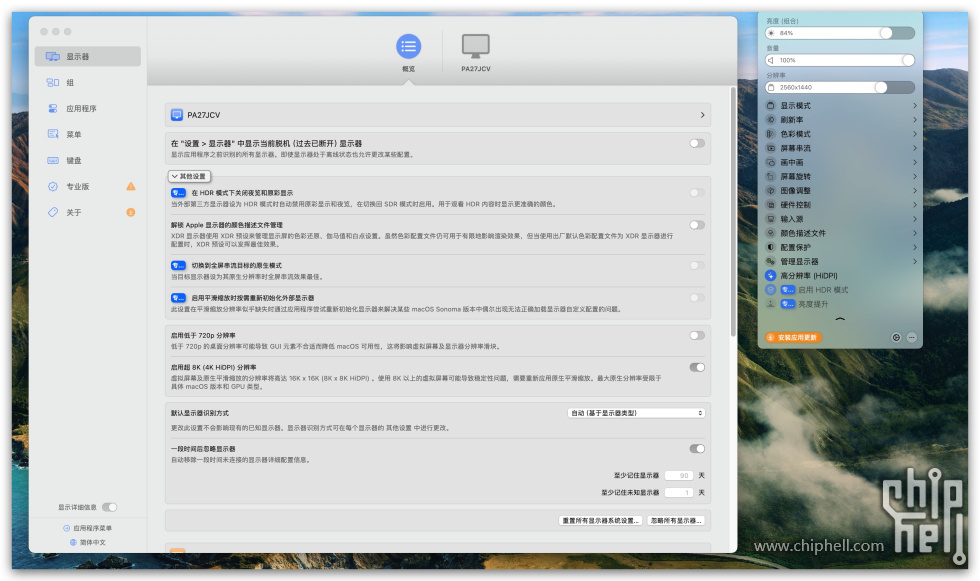
Task: Open the Displays (显示器) sidebar section
Action: pyautogui.click(x=88, y=56)
